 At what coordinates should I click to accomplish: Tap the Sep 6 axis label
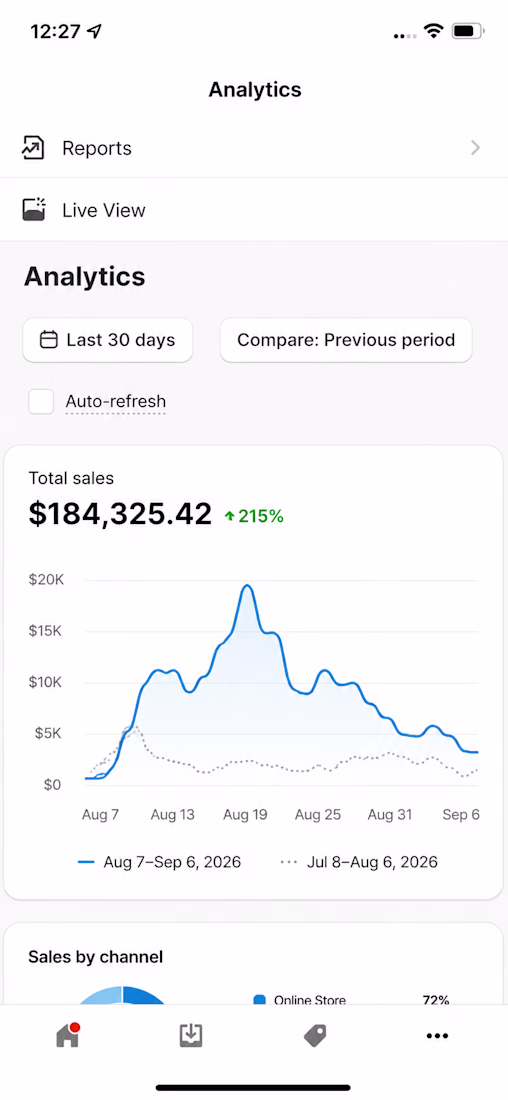click(x=461, y=814)
